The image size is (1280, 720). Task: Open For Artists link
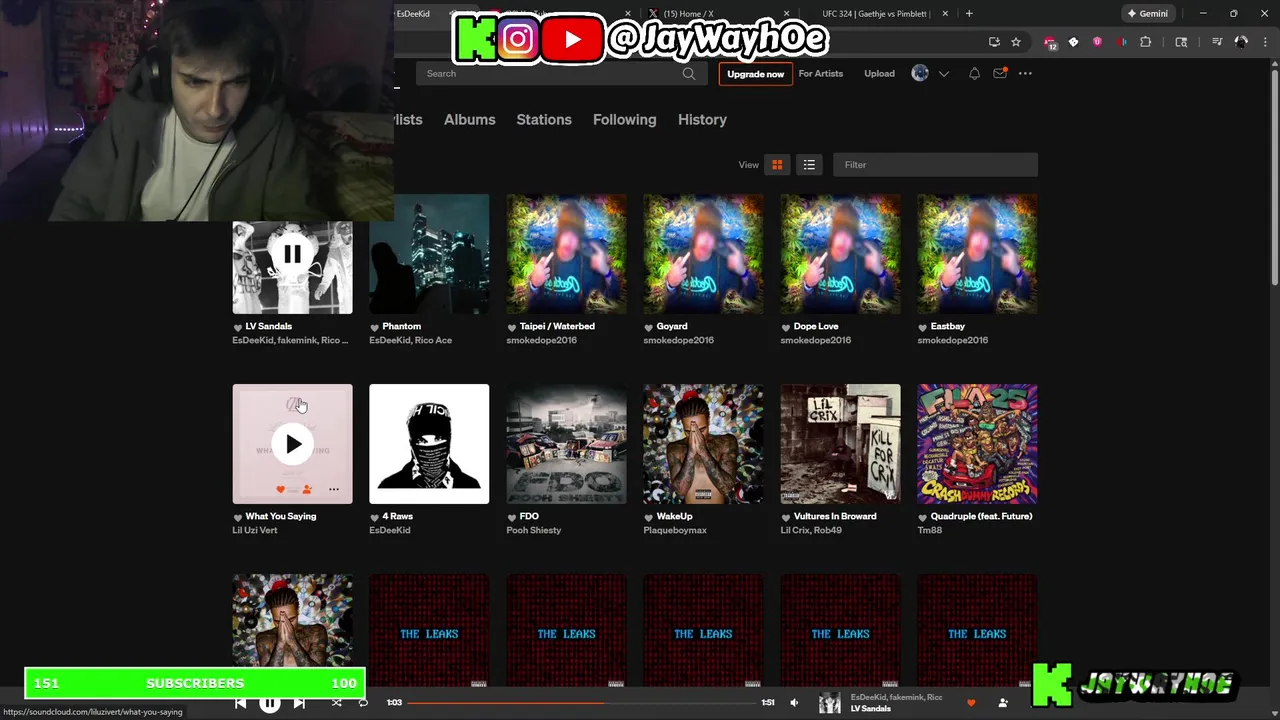point(821,74)
